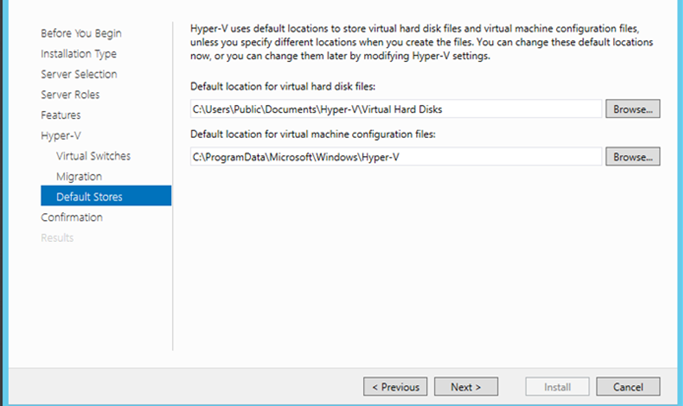
Task: Click the virtual machine configuration path field
Action: 396,157
